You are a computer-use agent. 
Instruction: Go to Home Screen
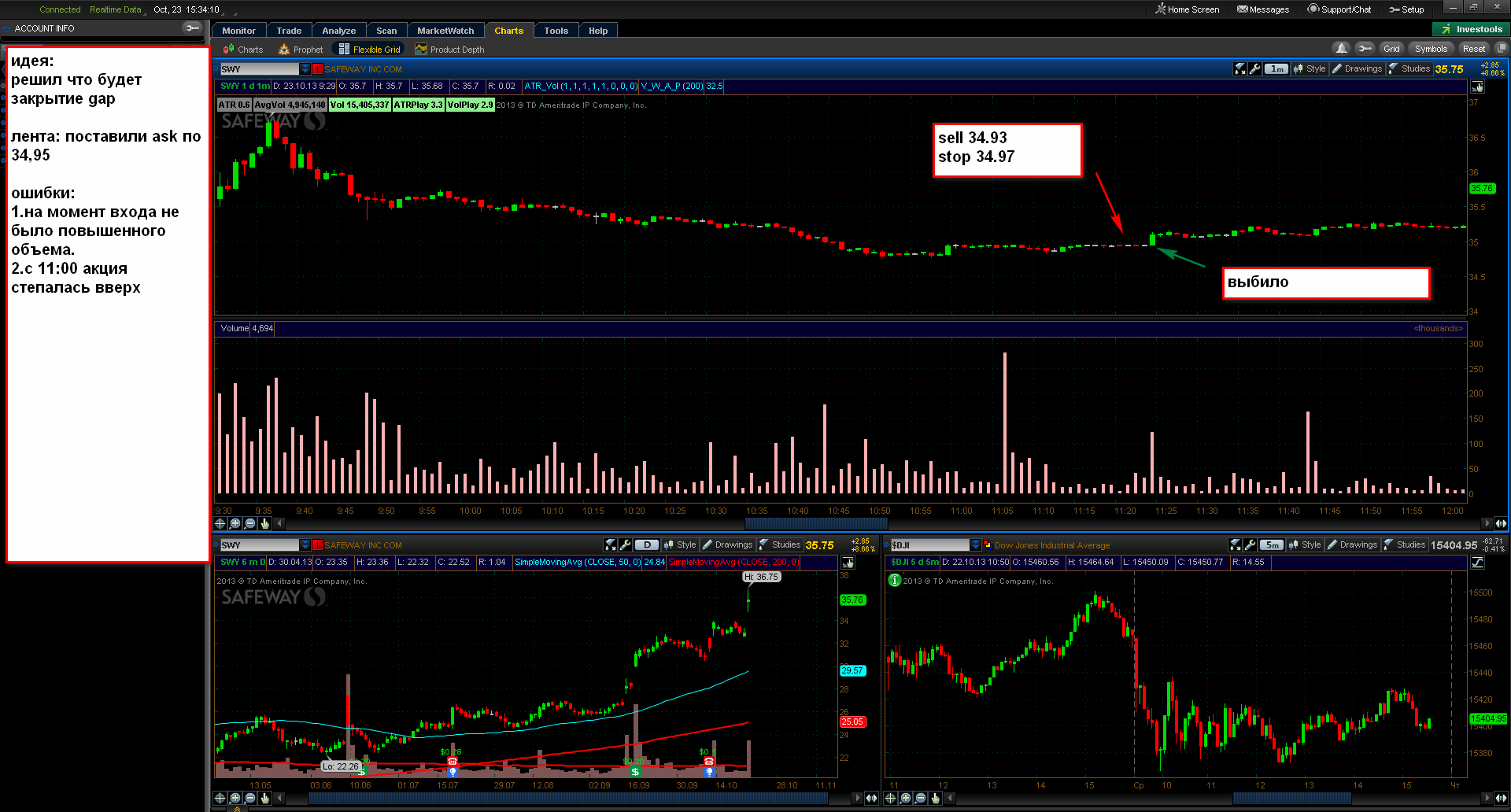point(1187,9)
